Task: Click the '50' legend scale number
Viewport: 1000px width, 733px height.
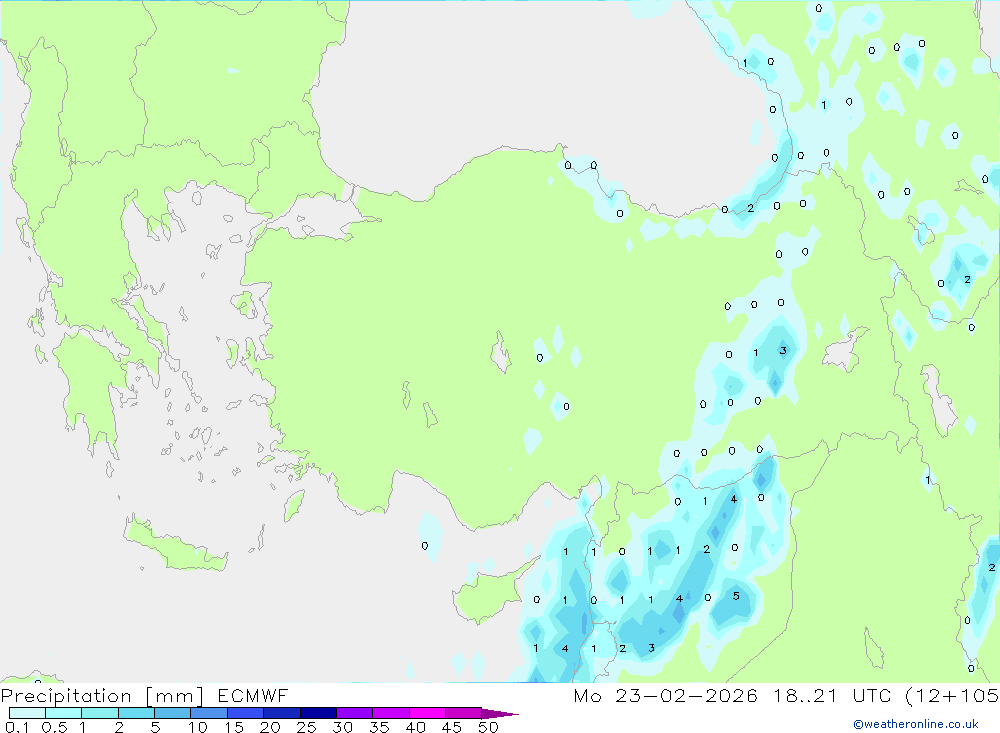Action: pos(488,727)
